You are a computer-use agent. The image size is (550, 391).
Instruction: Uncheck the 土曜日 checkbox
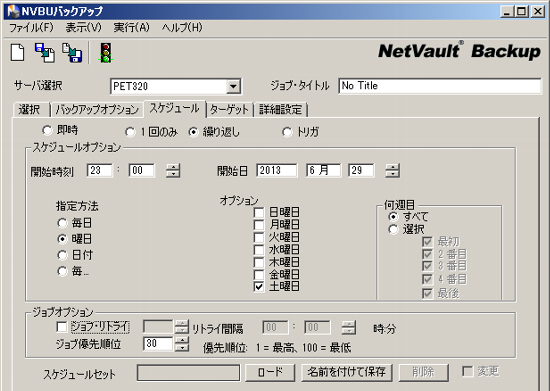coord(259,287)
